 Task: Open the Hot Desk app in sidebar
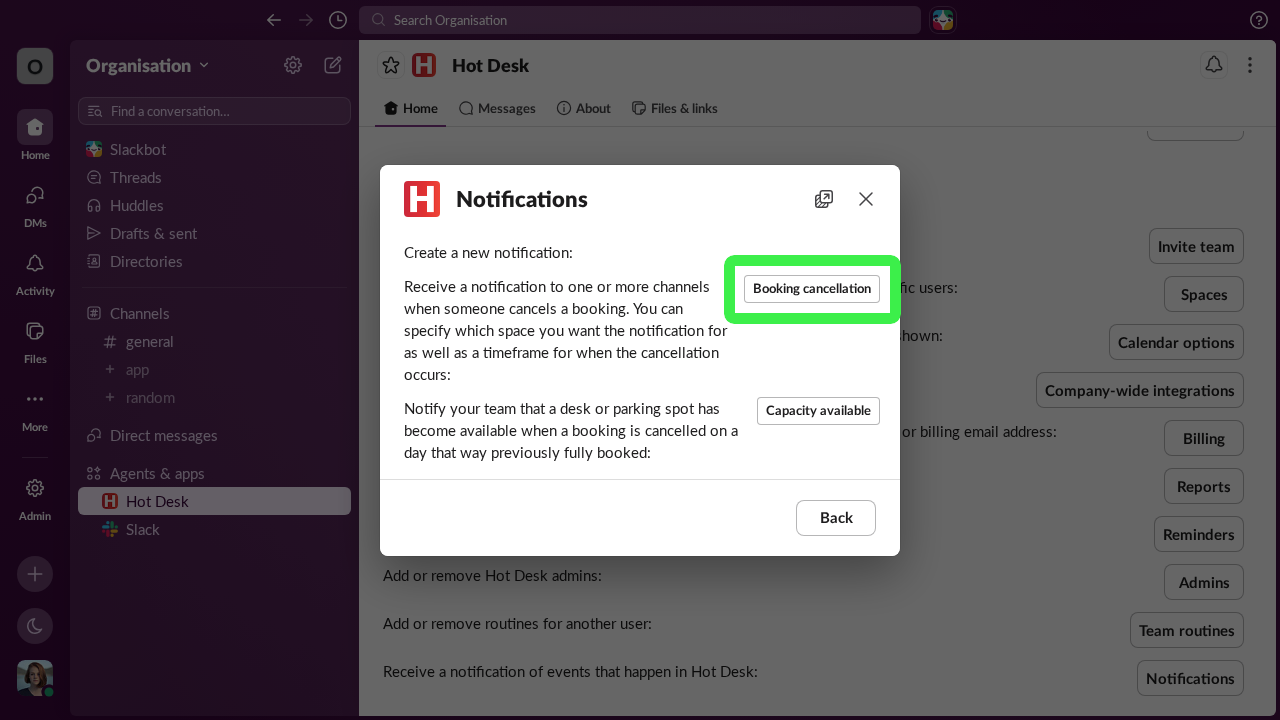pyautogui.click(x=214, y=501)
